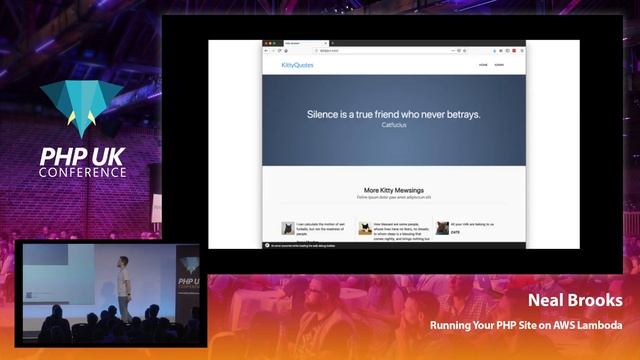The width and height of the screenshot is (640, 360).
Task: Close the Kitty Quotes browser tab
Action: click(x=326, y=43)
